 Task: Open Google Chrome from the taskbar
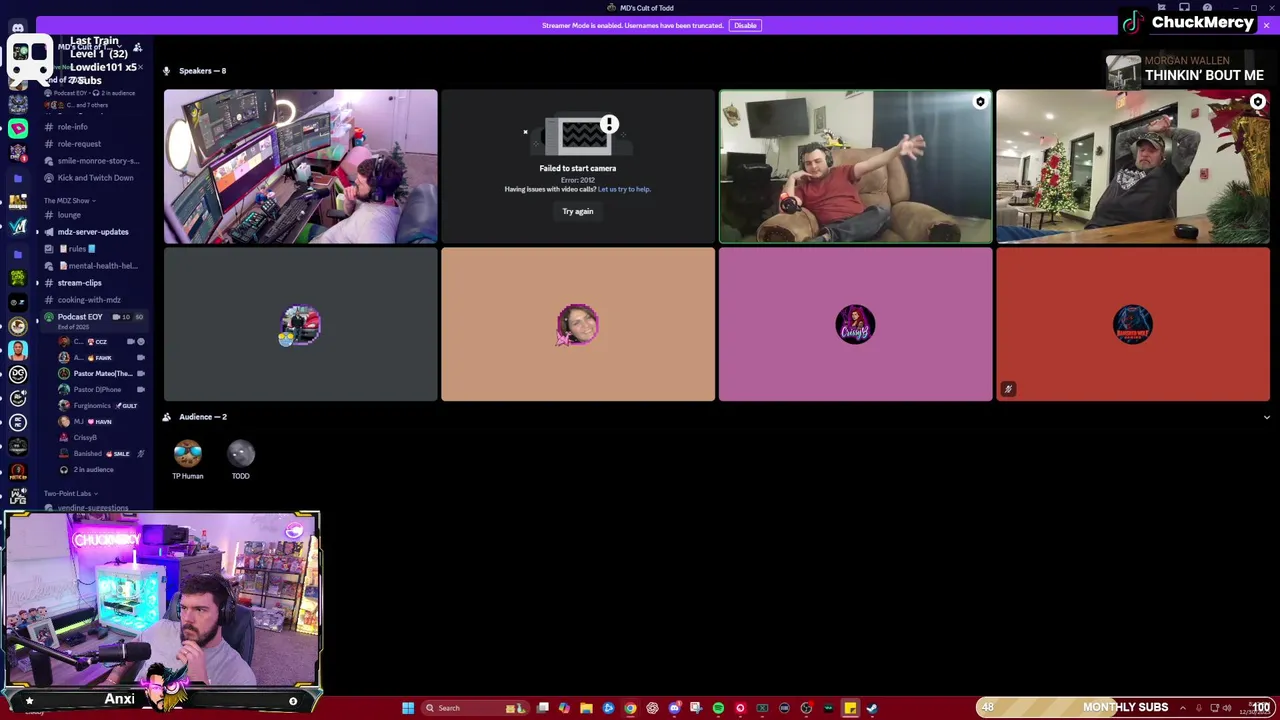(x=630, y=708)
